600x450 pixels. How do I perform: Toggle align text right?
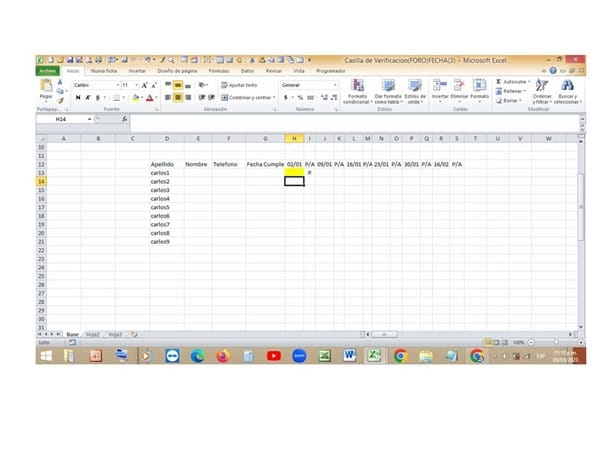coord(188,98)
